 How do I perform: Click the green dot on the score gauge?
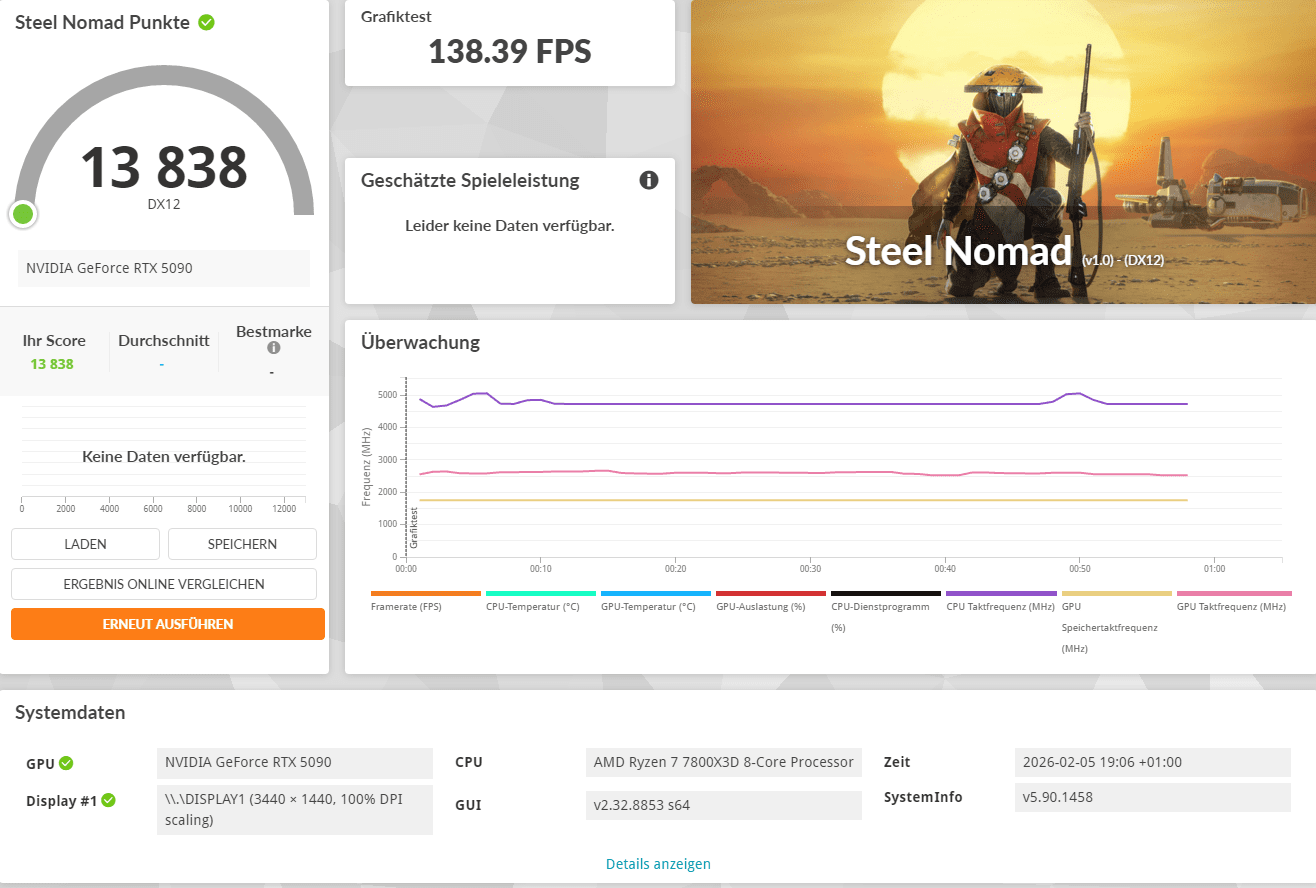point(23,213)
